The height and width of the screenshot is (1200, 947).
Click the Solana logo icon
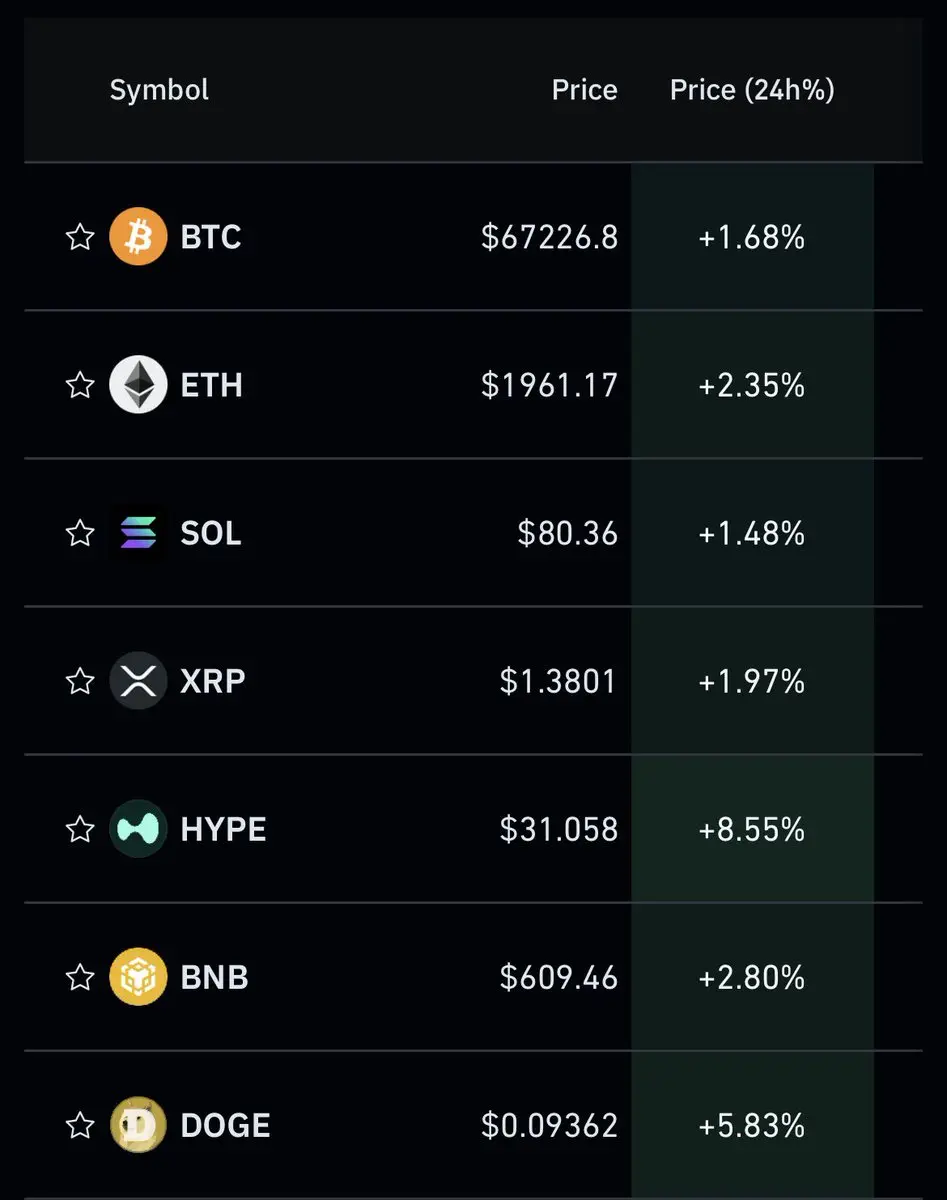click(x=138, y=533)
